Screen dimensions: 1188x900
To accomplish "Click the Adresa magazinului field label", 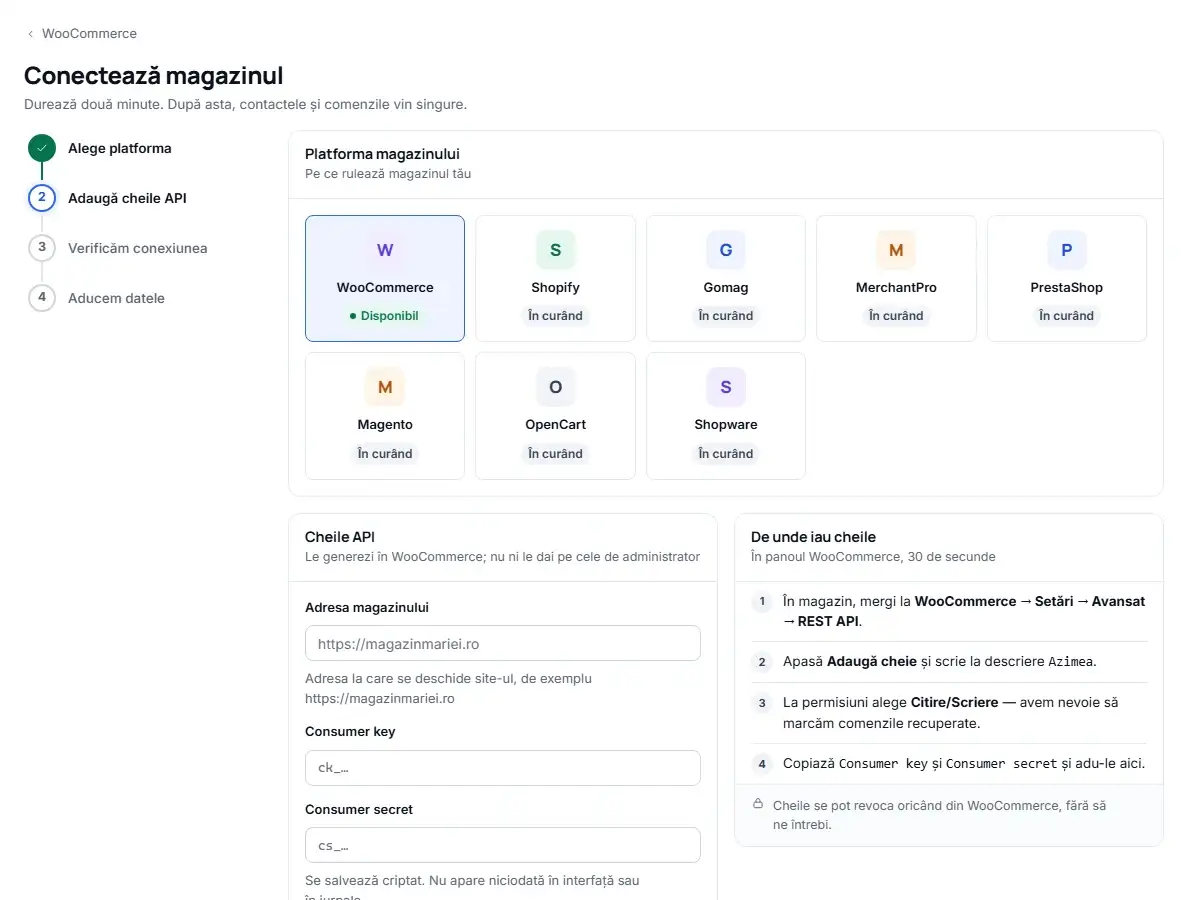I will tap(367, 608).
